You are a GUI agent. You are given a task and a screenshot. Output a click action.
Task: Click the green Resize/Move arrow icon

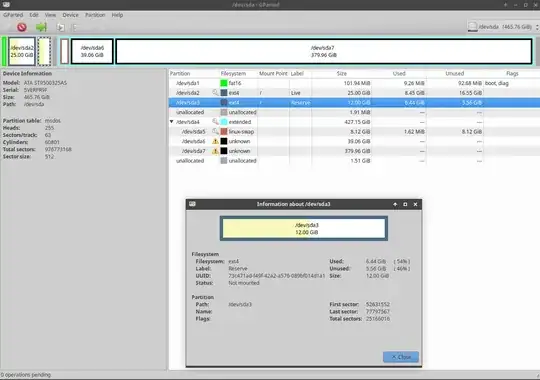41,27
